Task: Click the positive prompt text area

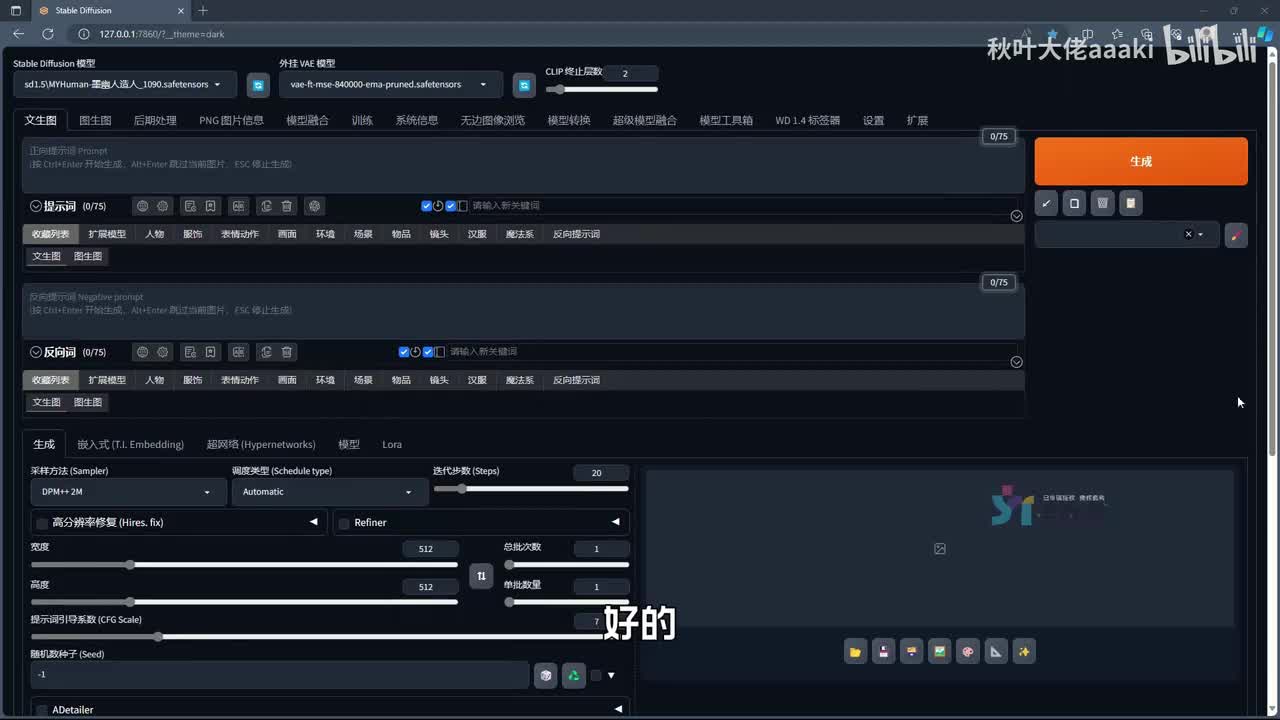Action: coord(523,165)
